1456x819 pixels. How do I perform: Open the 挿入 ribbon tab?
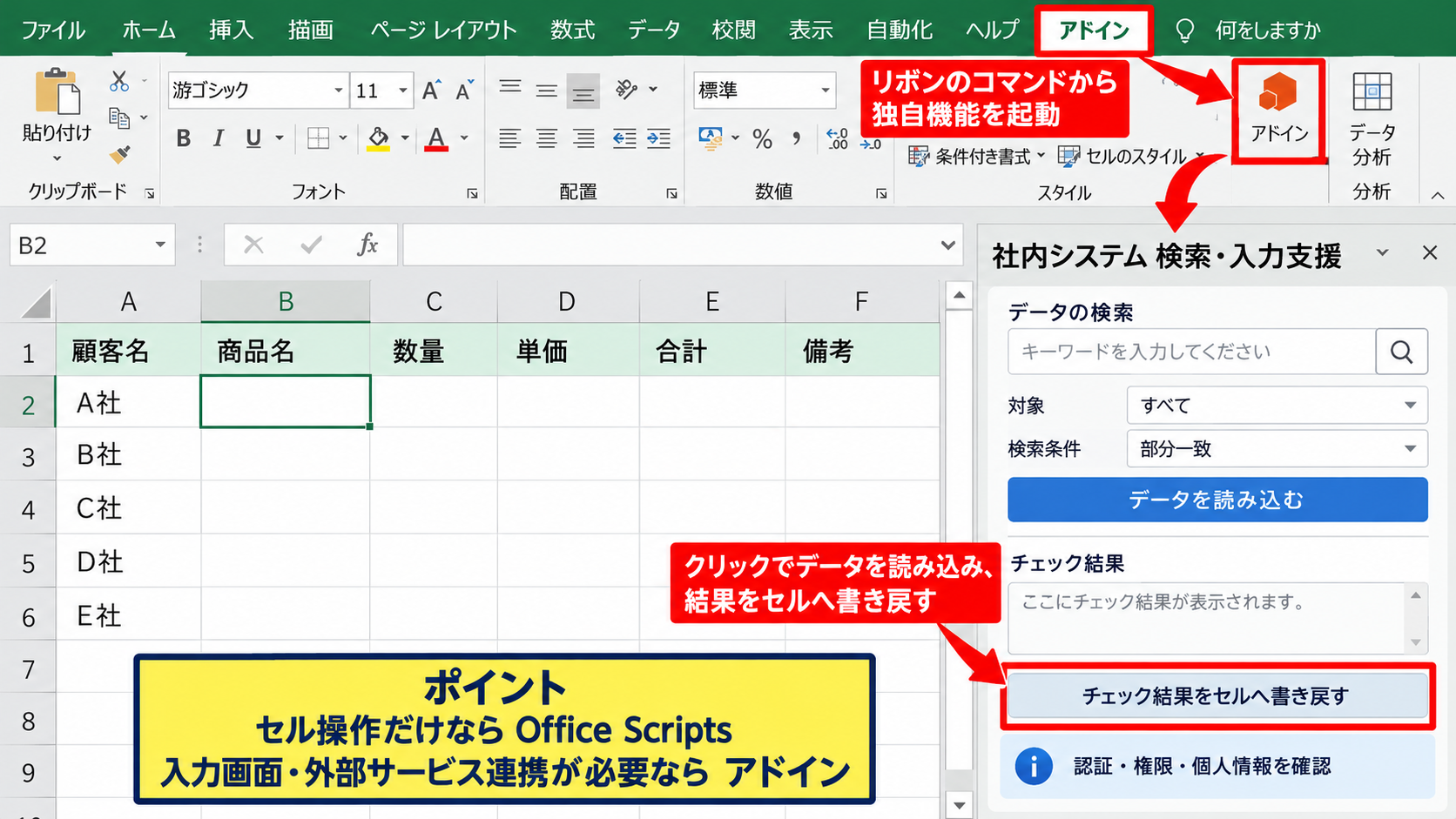point(231,30)
